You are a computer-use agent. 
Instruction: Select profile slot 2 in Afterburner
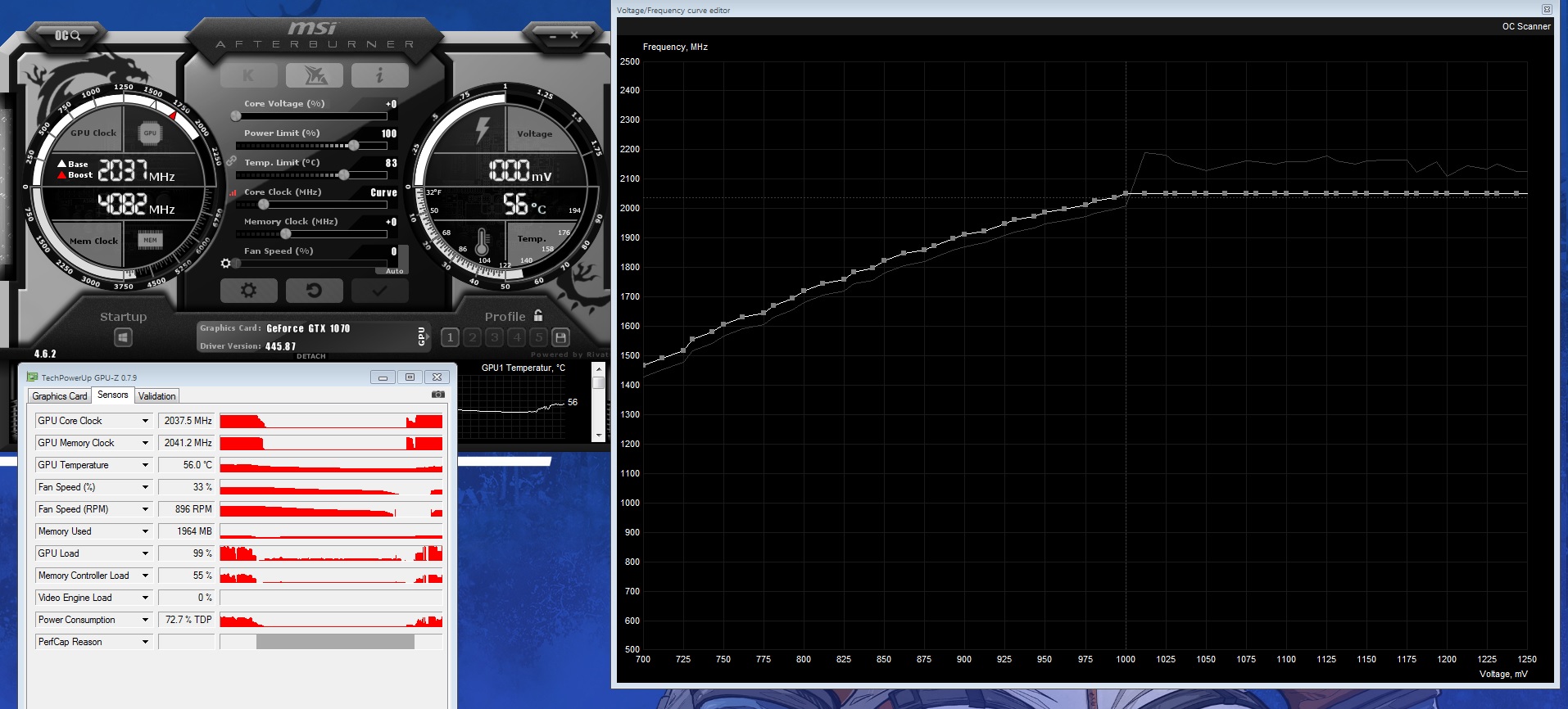coord(472,337)
